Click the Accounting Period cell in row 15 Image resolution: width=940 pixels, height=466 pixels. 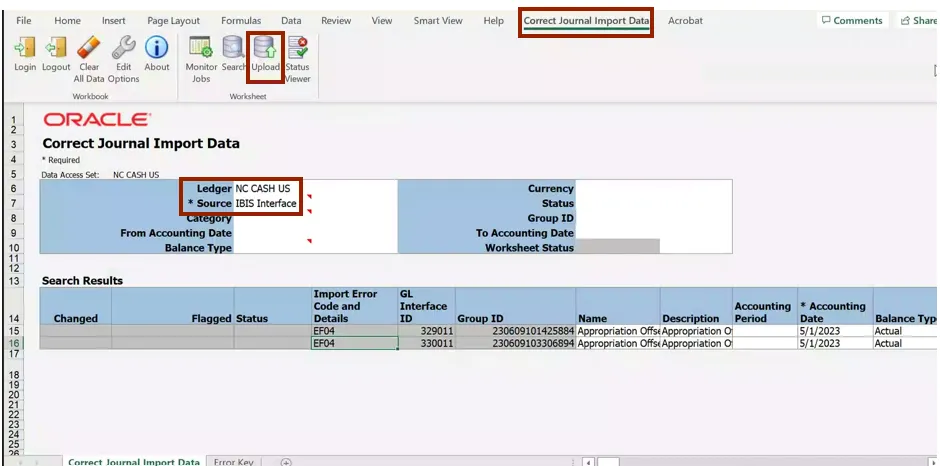pos(765,331)
